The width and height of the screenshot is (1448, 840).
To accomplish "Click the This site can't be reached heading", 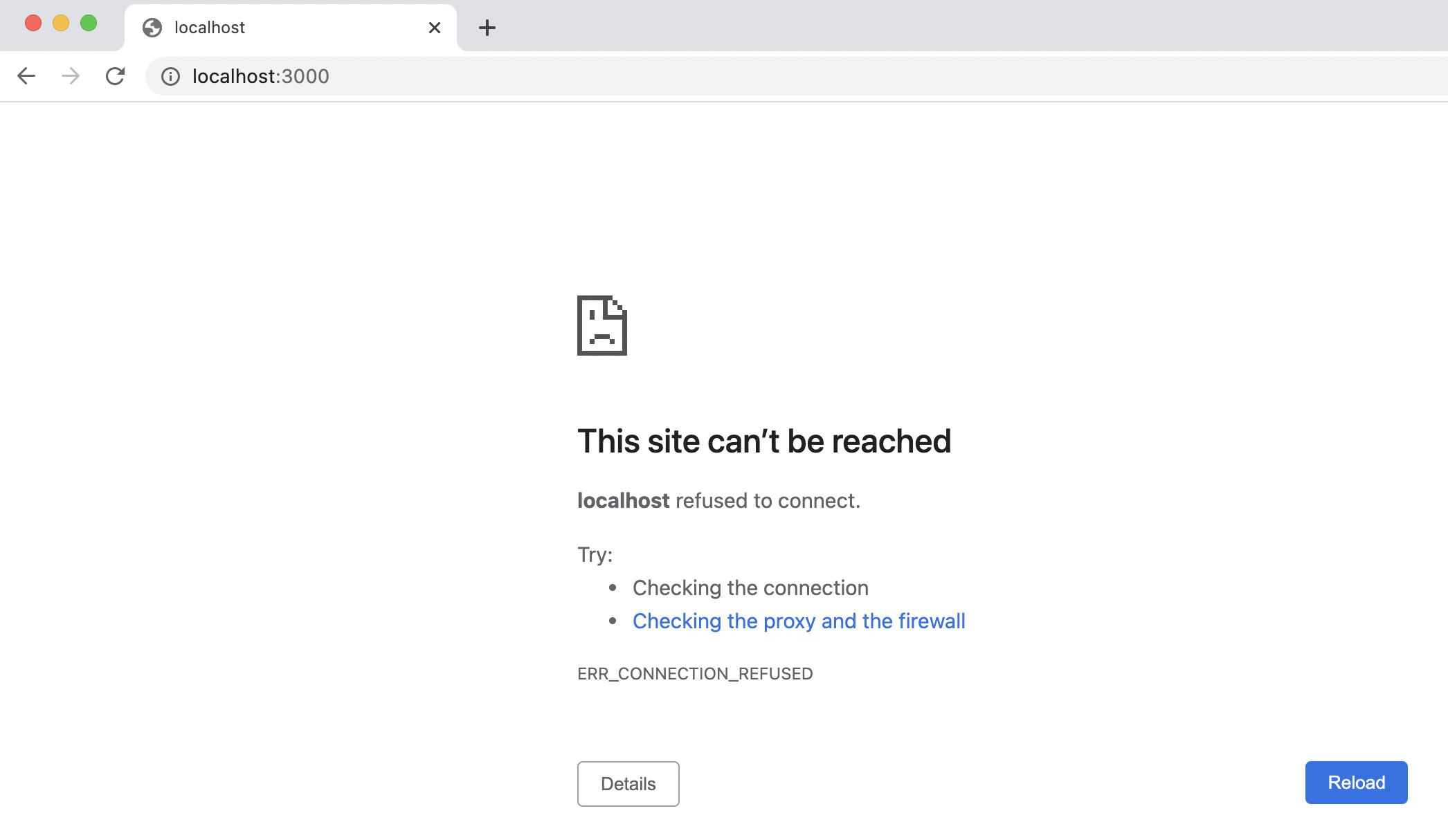I will pos(764,441).
